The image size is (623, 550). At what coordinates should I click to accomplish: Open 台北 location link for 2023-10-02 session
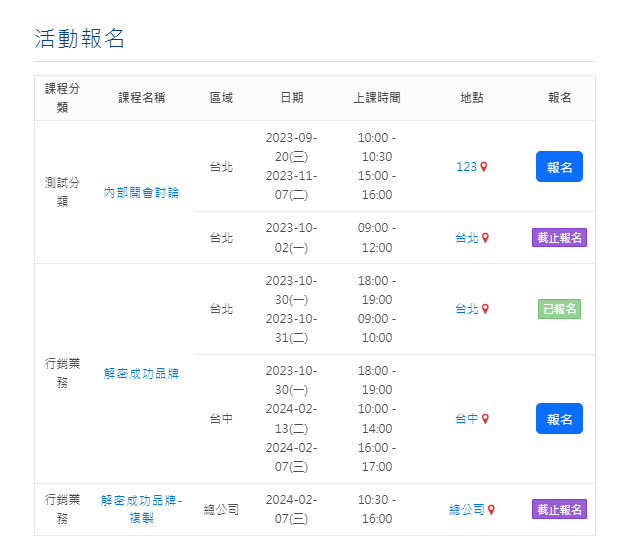[x=466, y=238]
